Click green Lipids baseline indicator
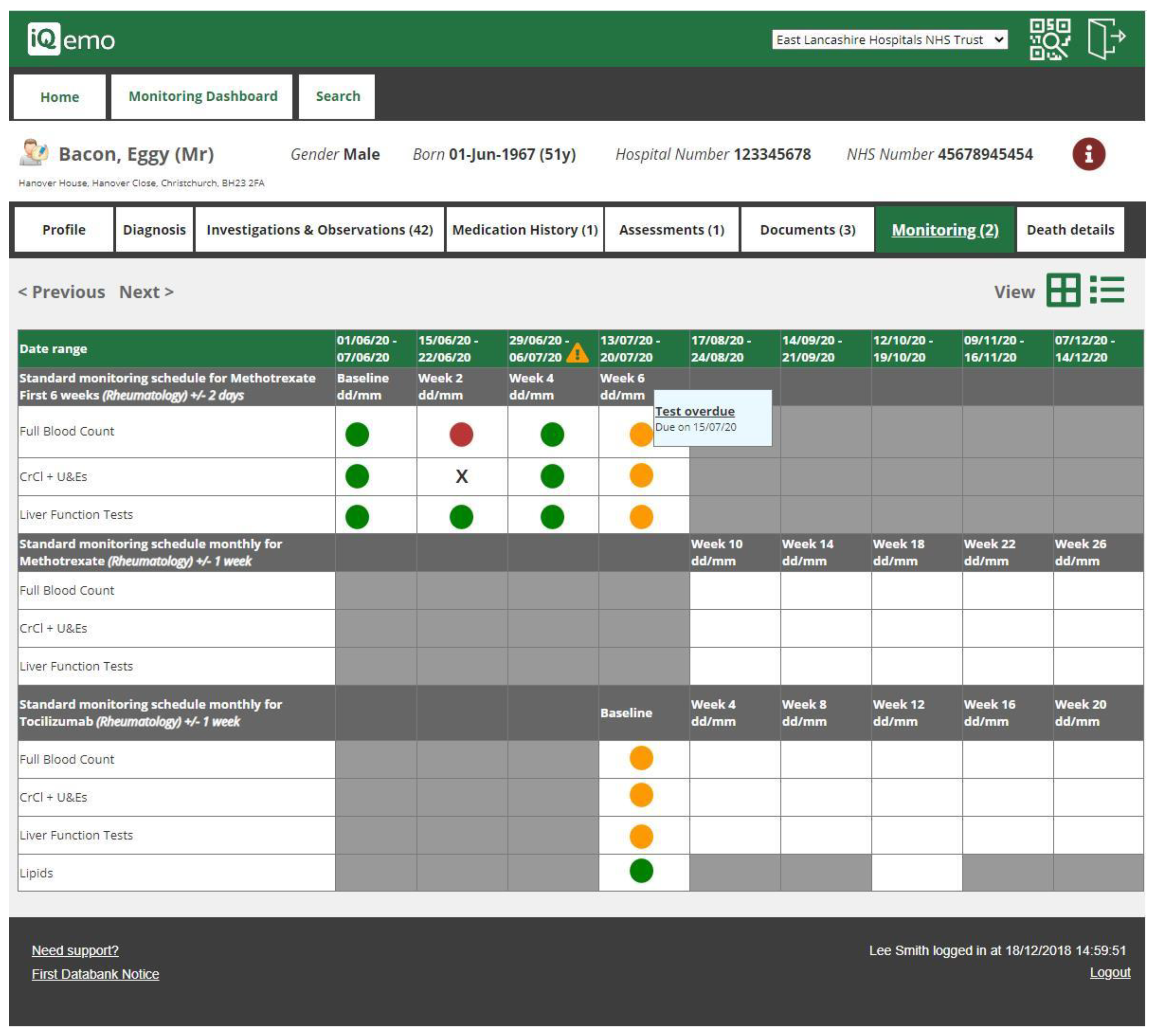This screenshot has height=1036, width=1155. [x=641, y=871]
